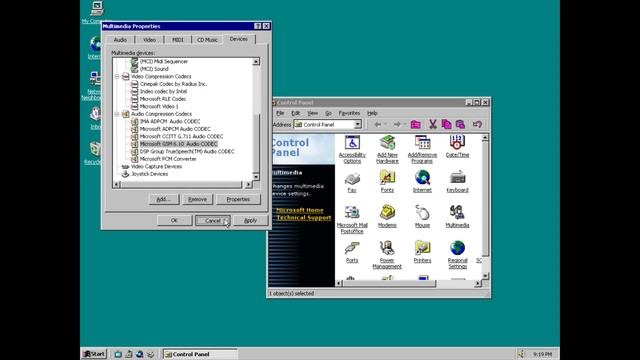This screenshot has height=360, width=640.
Task: Open the Help menu in Control Panel
Action: 372,113
